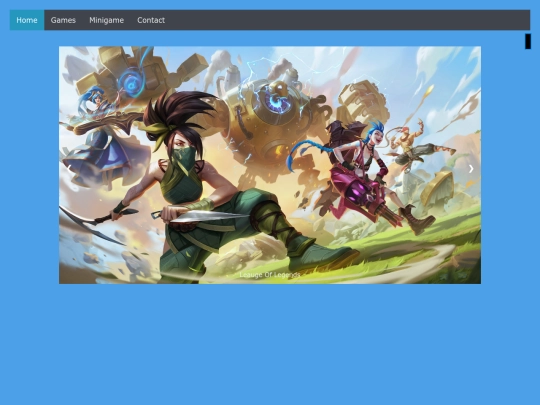Show previous carousel slide

coord(69,168)
